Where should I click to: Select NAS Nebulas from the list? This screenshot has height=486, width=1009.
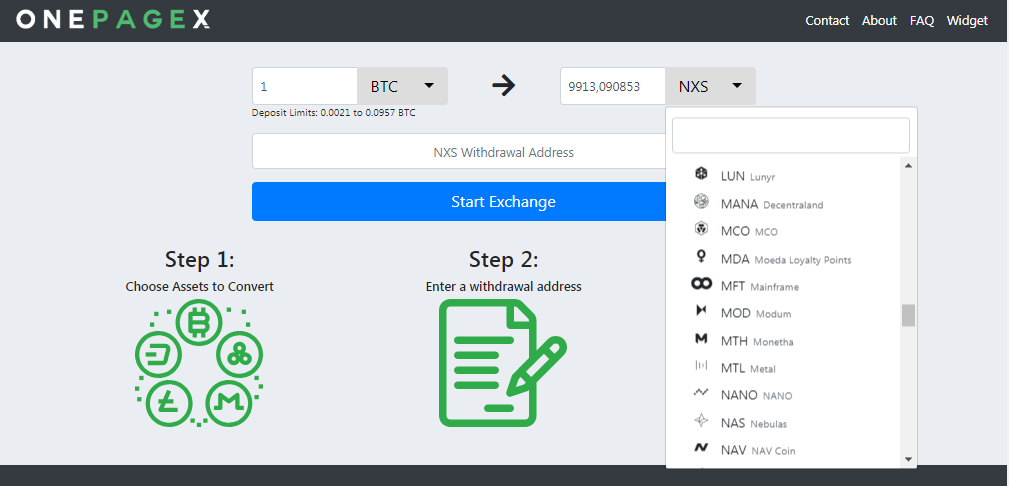click(783, 423)
